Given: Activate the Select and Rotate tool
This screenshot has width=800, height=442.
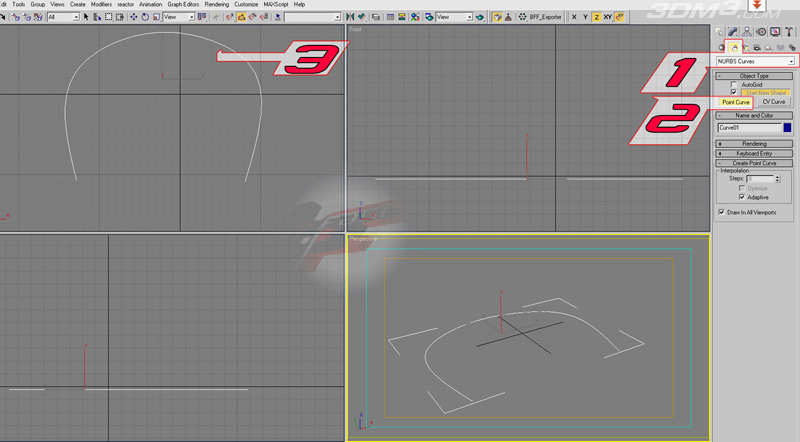Looking at the screenshot, I should (x=146, y=17).
